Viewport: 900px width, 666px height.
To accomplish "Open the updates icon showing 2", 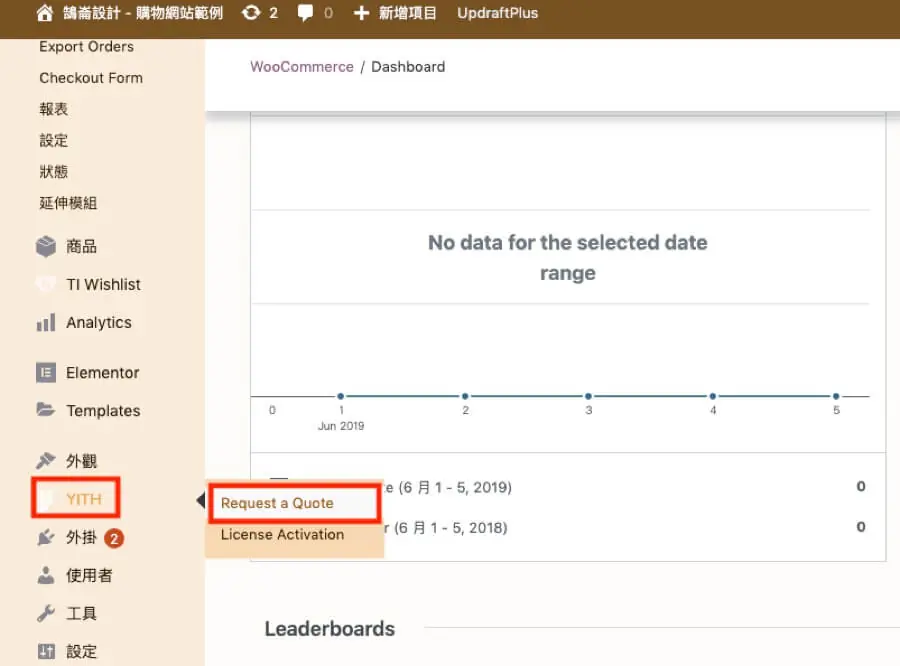I will point(251,13).
